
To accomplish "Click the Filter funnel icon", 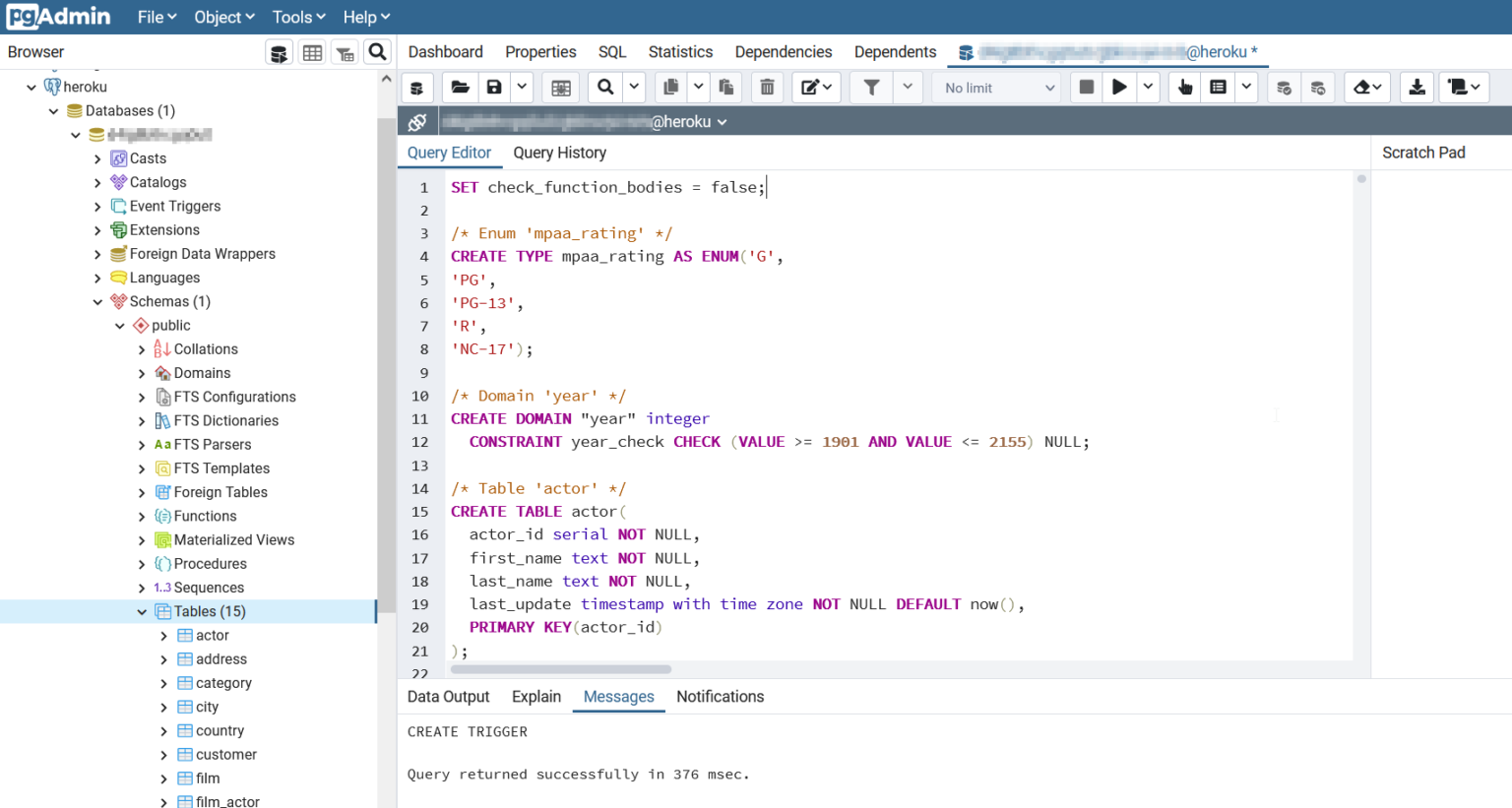I will point(871,88).
